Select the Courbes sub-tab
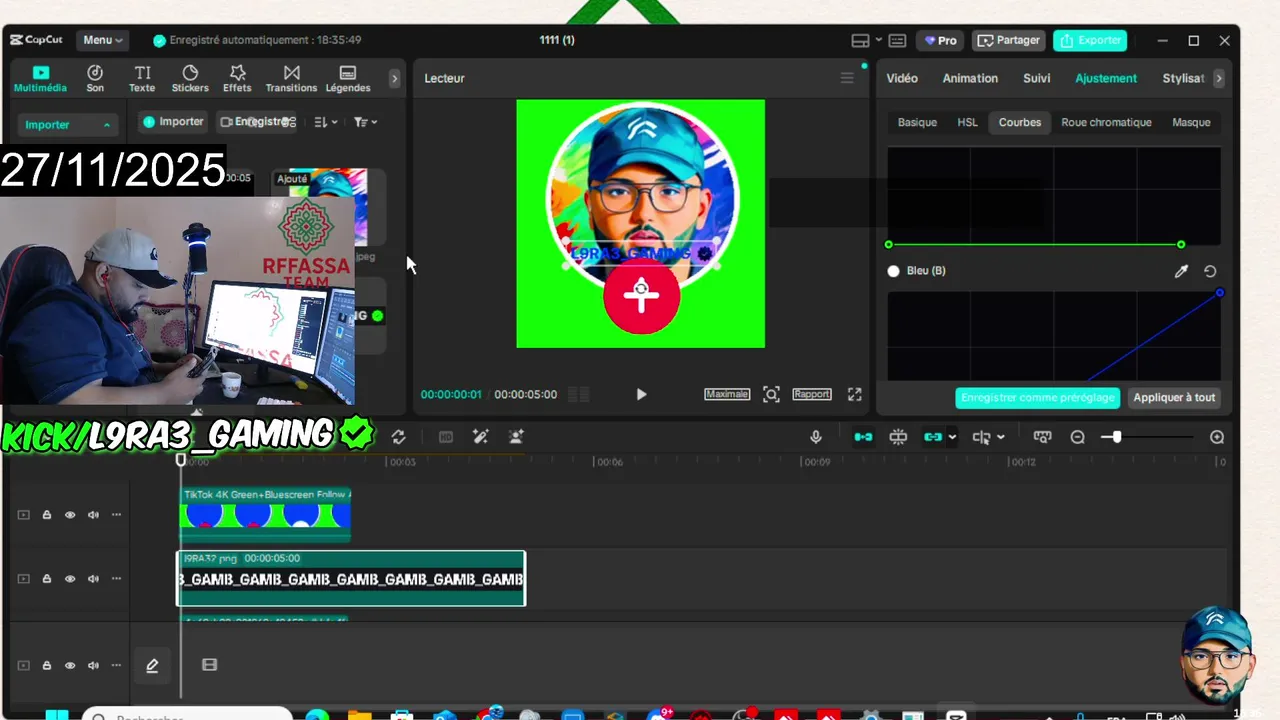Viewport: 1280px width, 720px height. [1020, 122]
